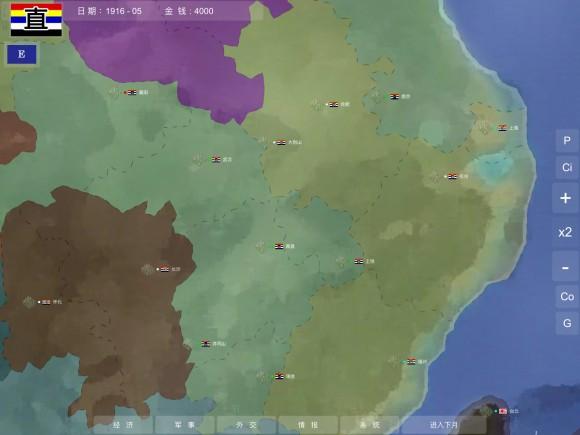Open the 系统 system menu
This screenshot has height=435, width=580.
tap(370, 425)
